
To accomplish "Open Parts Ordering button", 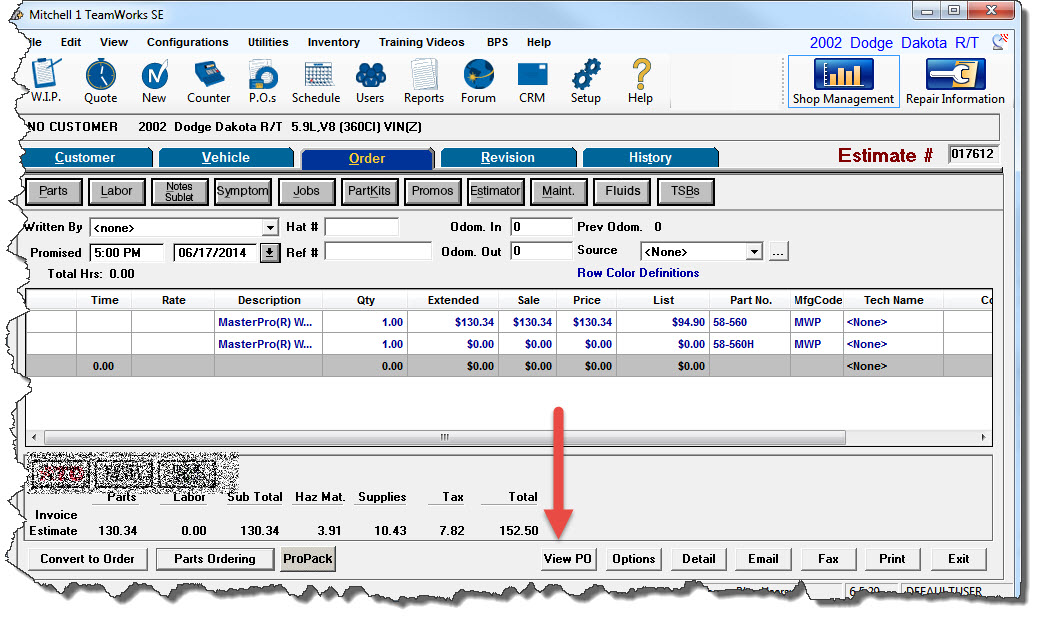I will [215, 559].
